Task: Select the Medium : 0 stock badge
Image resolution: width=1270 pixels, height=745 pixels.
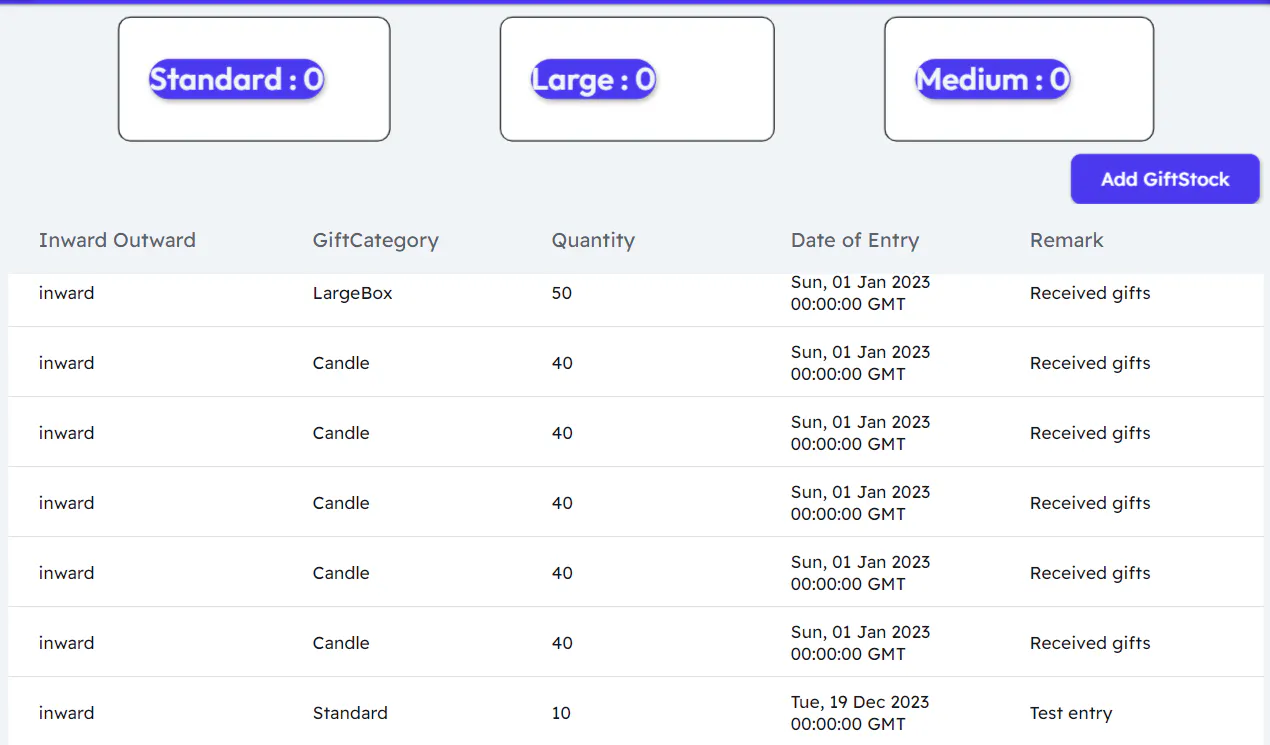Action: 993,79
